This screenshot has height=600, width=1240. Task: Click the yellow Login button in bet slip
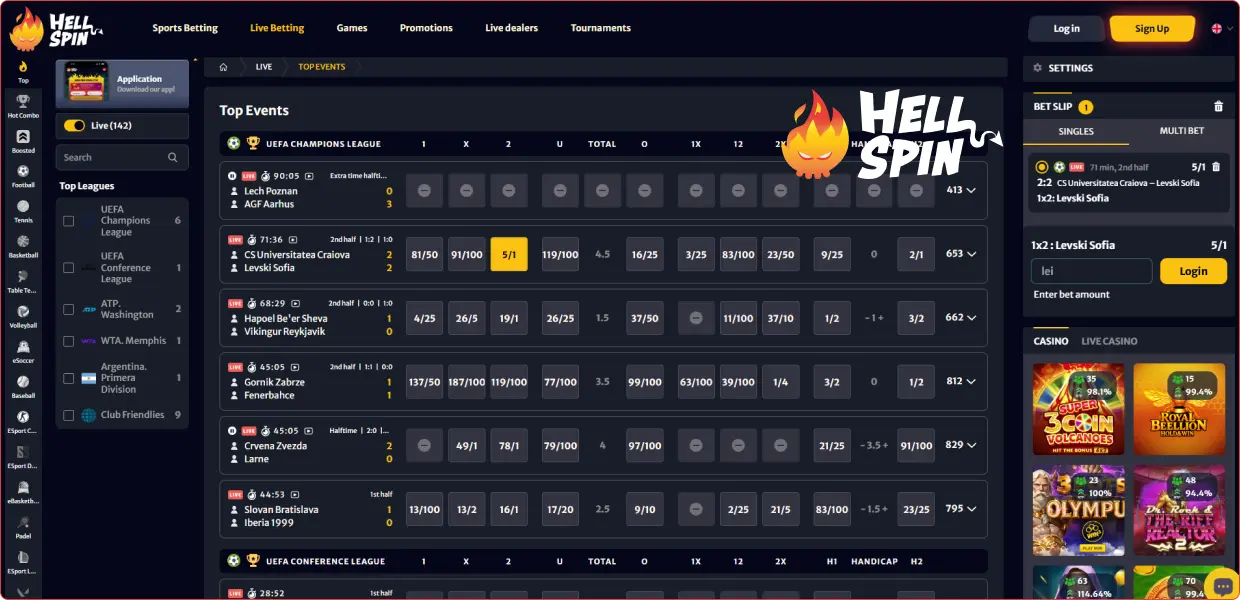pos(1193,271)
